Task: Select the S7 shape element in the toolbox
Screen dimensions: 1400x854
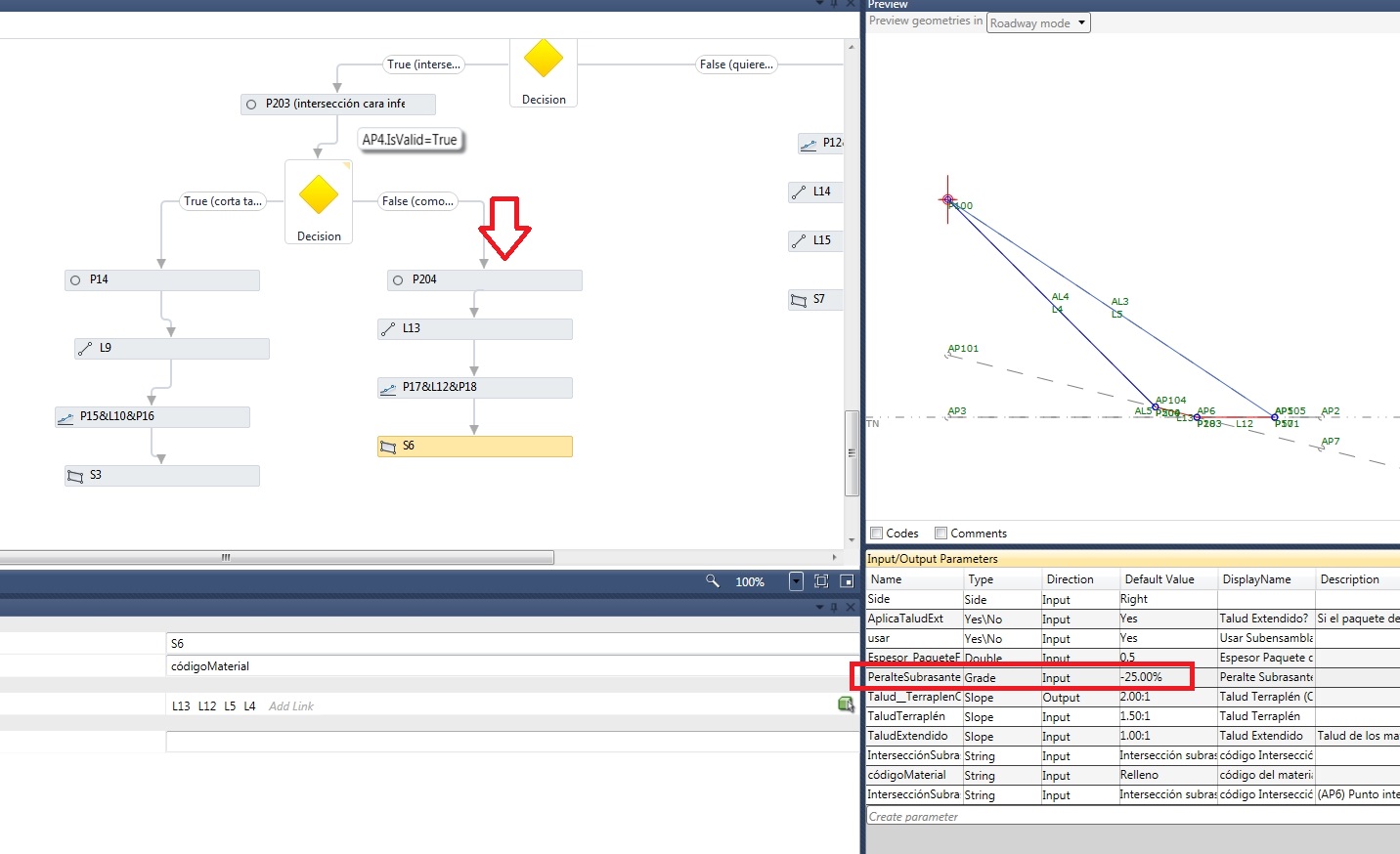Action: click(x=814, y=299)
